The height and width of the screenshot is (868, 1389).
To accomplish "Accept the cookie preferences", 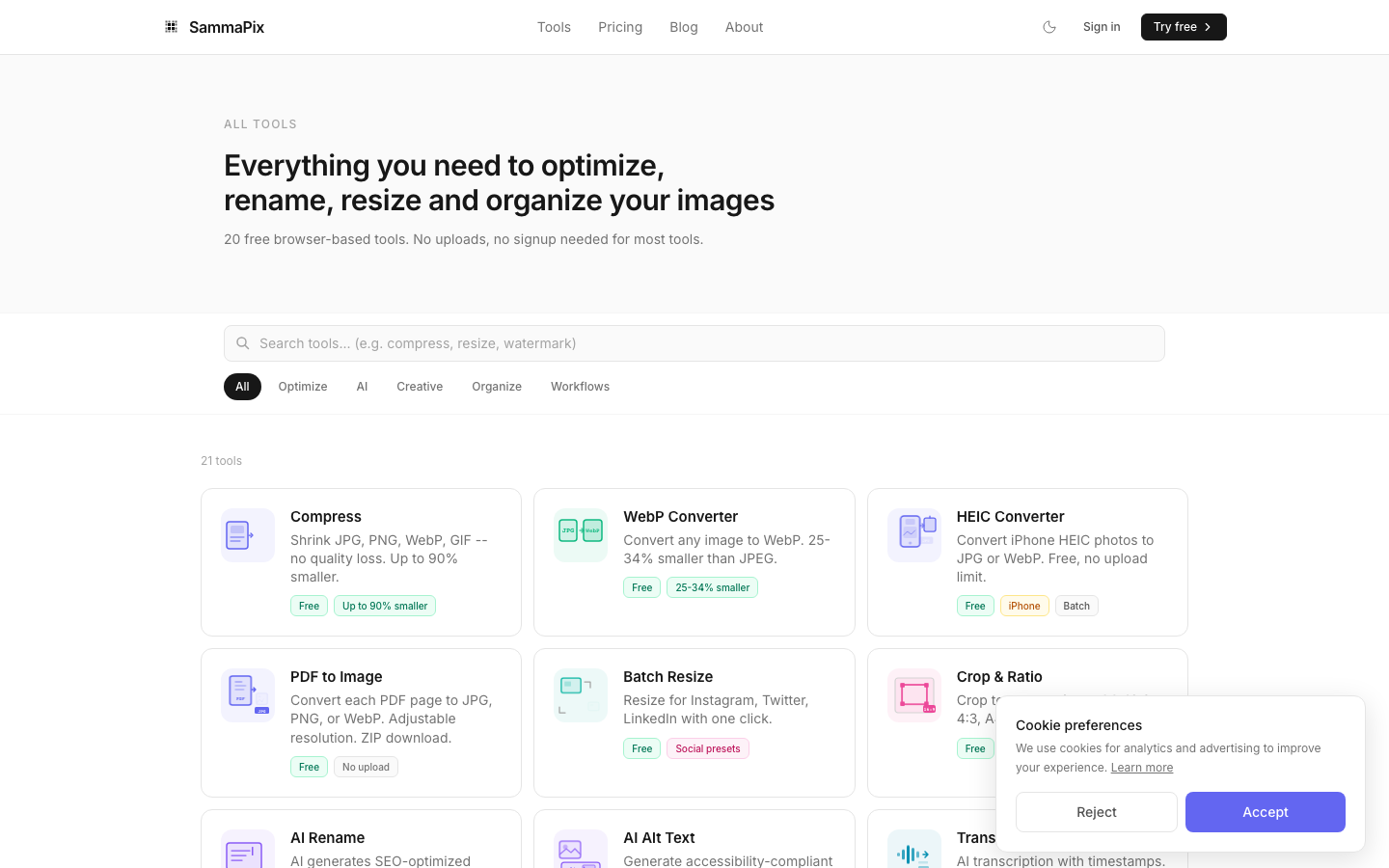I will [x=1265, y=812].
